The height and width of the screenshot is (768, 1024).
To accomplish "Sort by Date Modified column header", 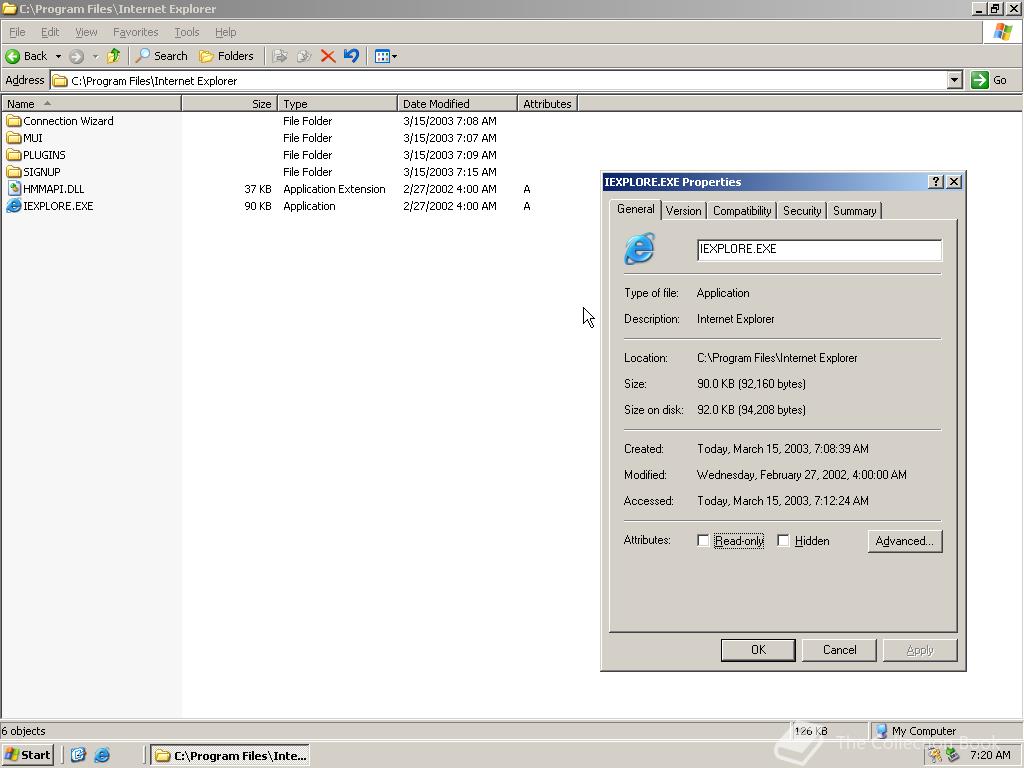I will point(457,103).
